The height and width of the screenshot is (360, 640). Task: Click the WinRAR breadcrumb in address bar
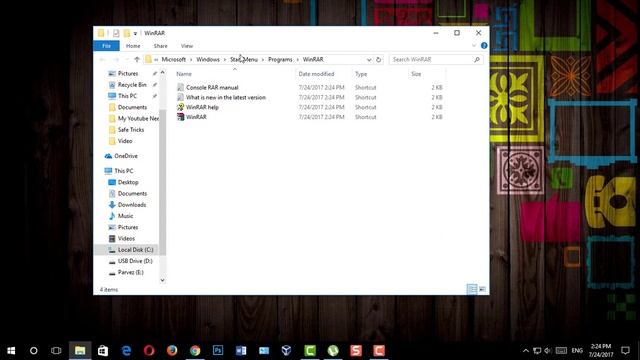click(x=313, y=60)
